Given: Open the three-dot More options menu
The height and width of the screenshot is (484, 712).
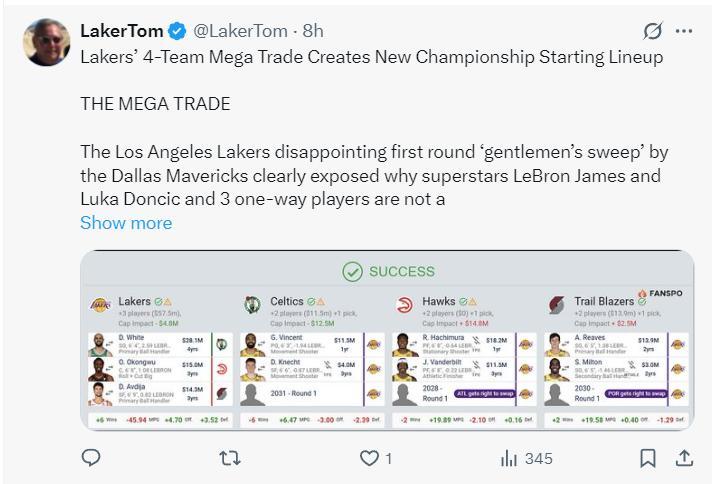Looking at the screenshot, I should [x=684, y=30].
